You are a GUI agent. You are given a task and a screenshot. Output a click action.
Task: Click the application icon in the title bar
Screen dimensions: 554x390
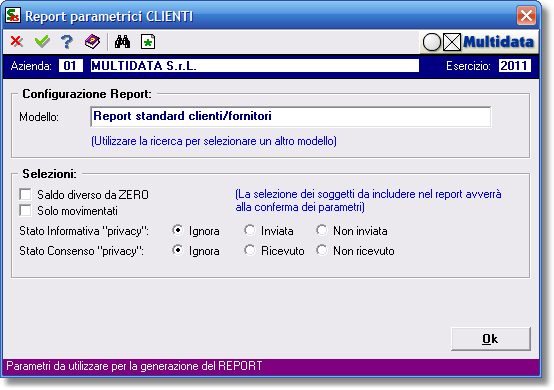coord(13,16)
